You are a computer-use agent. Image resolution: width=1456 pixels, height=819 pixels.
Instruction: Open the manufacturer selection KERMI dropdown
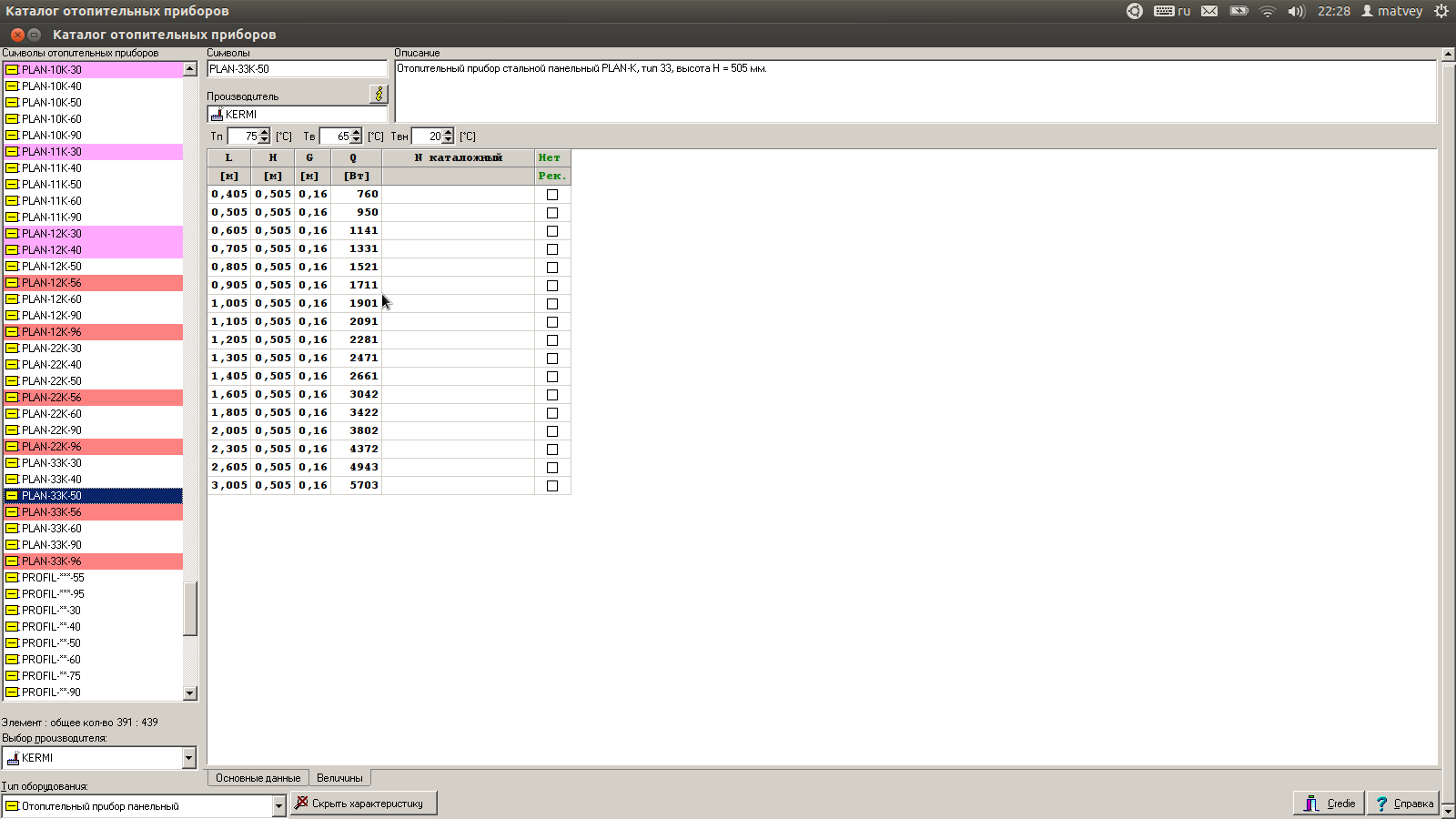(x=188, y=758)
